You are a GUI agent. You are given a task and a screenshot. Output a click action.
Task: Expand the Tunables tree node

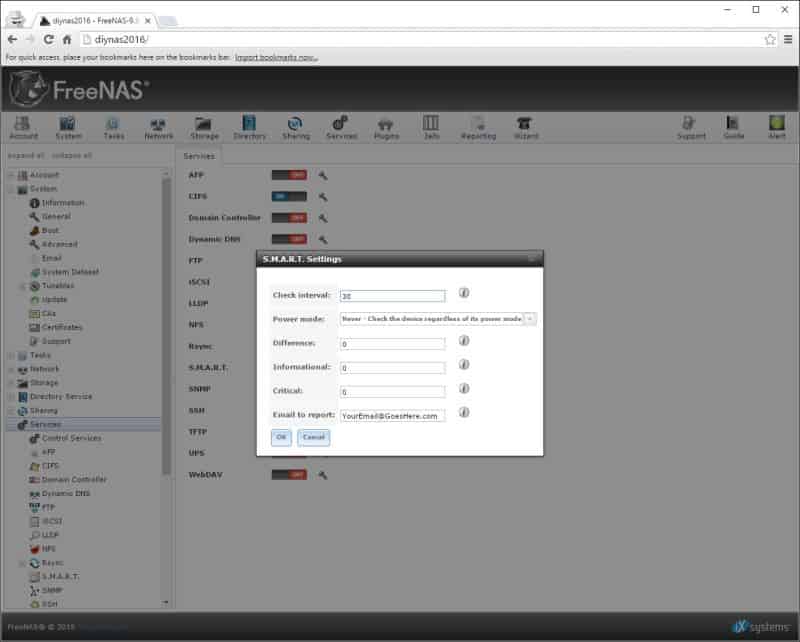coord(22,286)
